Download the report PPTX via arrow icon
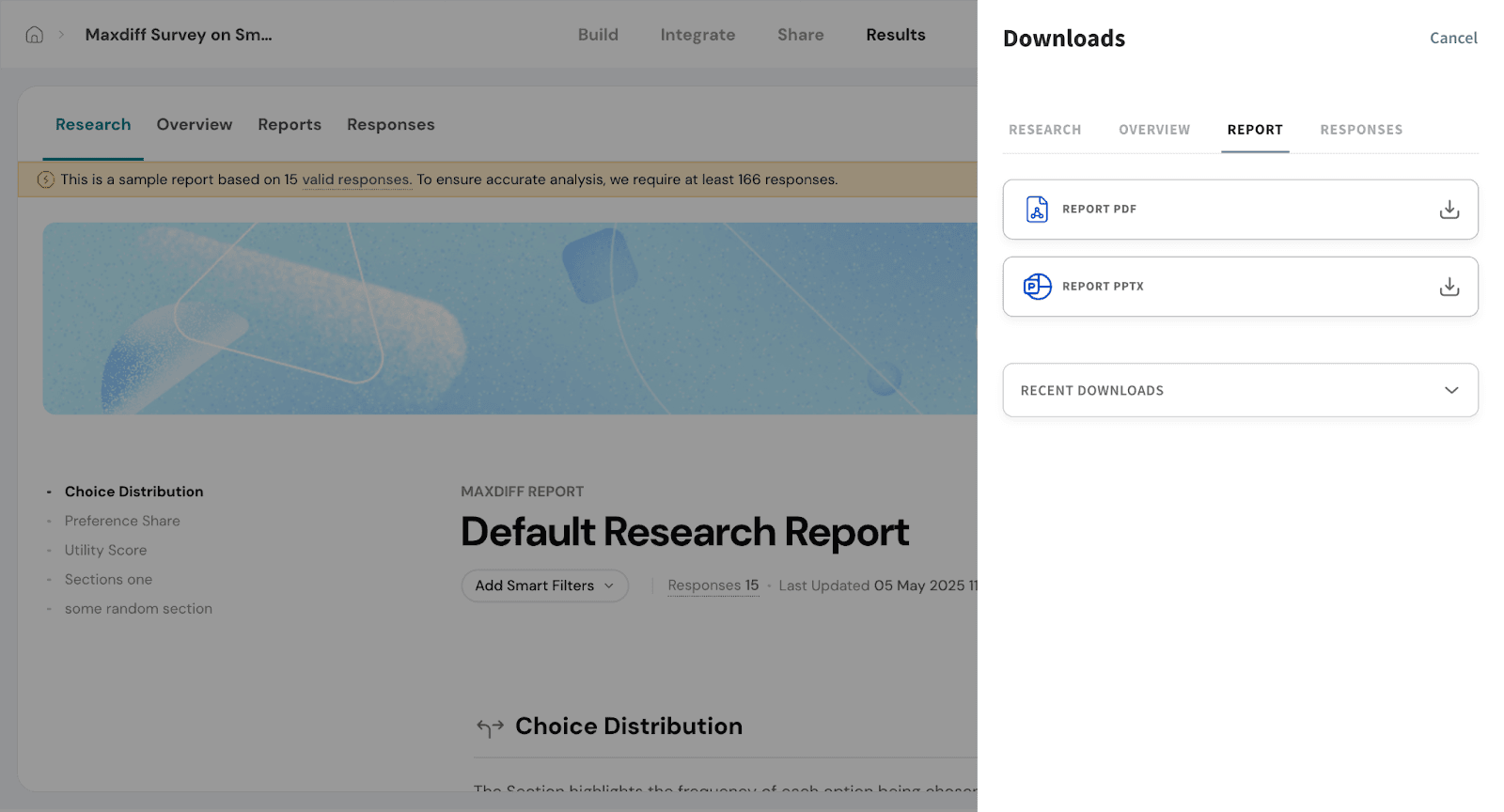The width and height of the screenshot is (1504, 812). pyautogui.click(x=1449, y=287)
